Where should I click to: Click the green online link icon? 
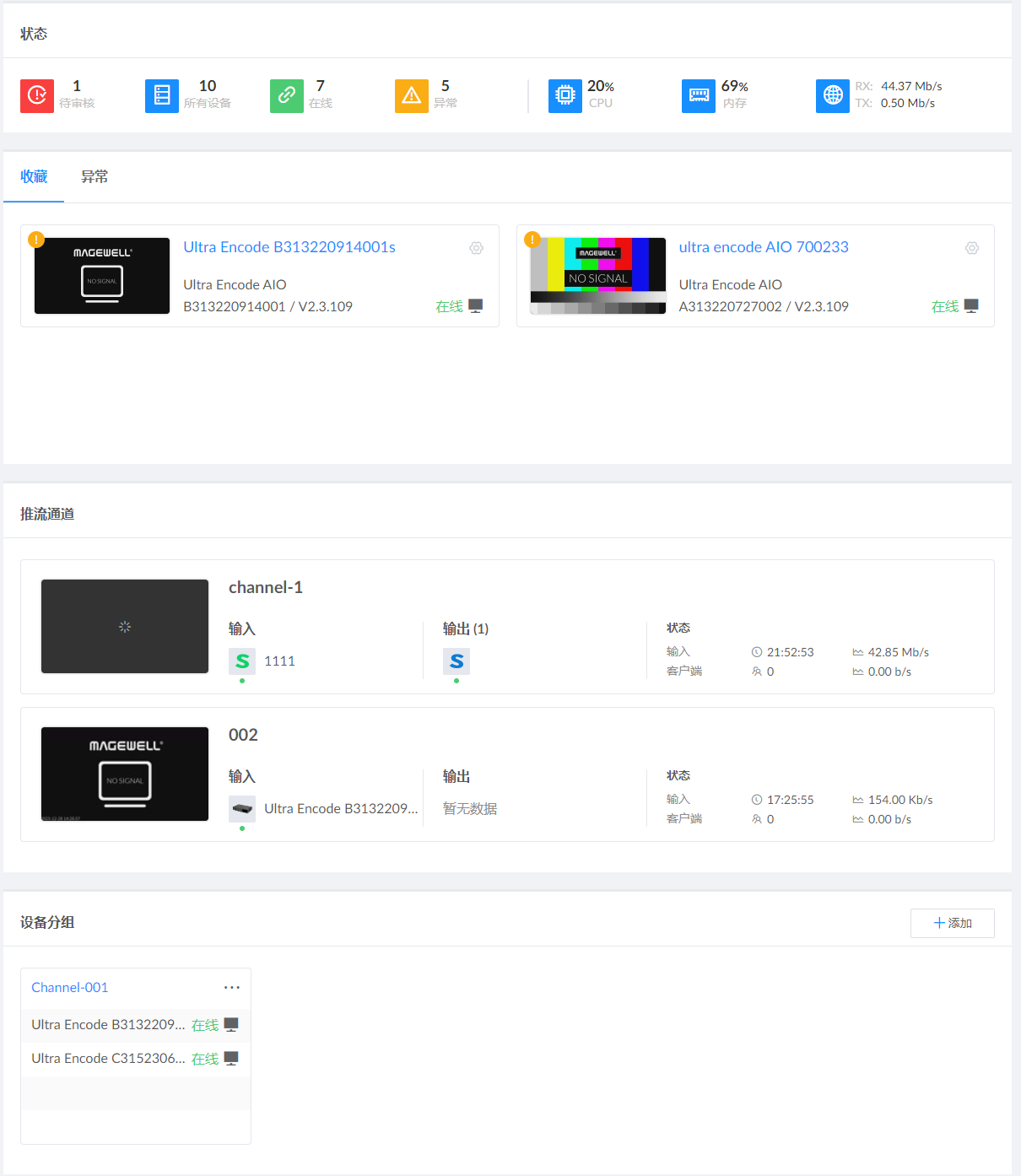tap(287, 95)
